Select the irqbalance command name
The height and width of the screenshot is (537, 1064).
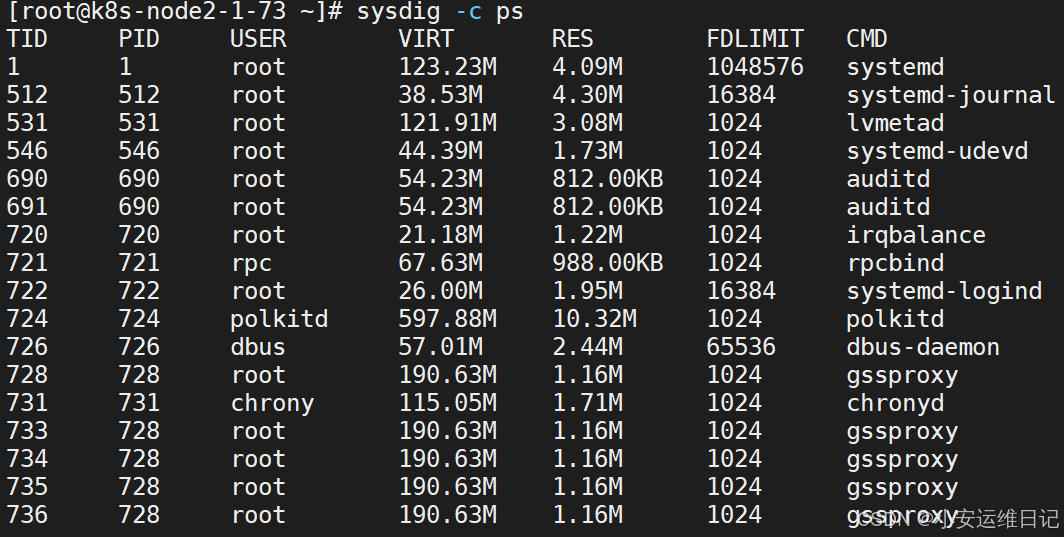(x=916, y=235)
